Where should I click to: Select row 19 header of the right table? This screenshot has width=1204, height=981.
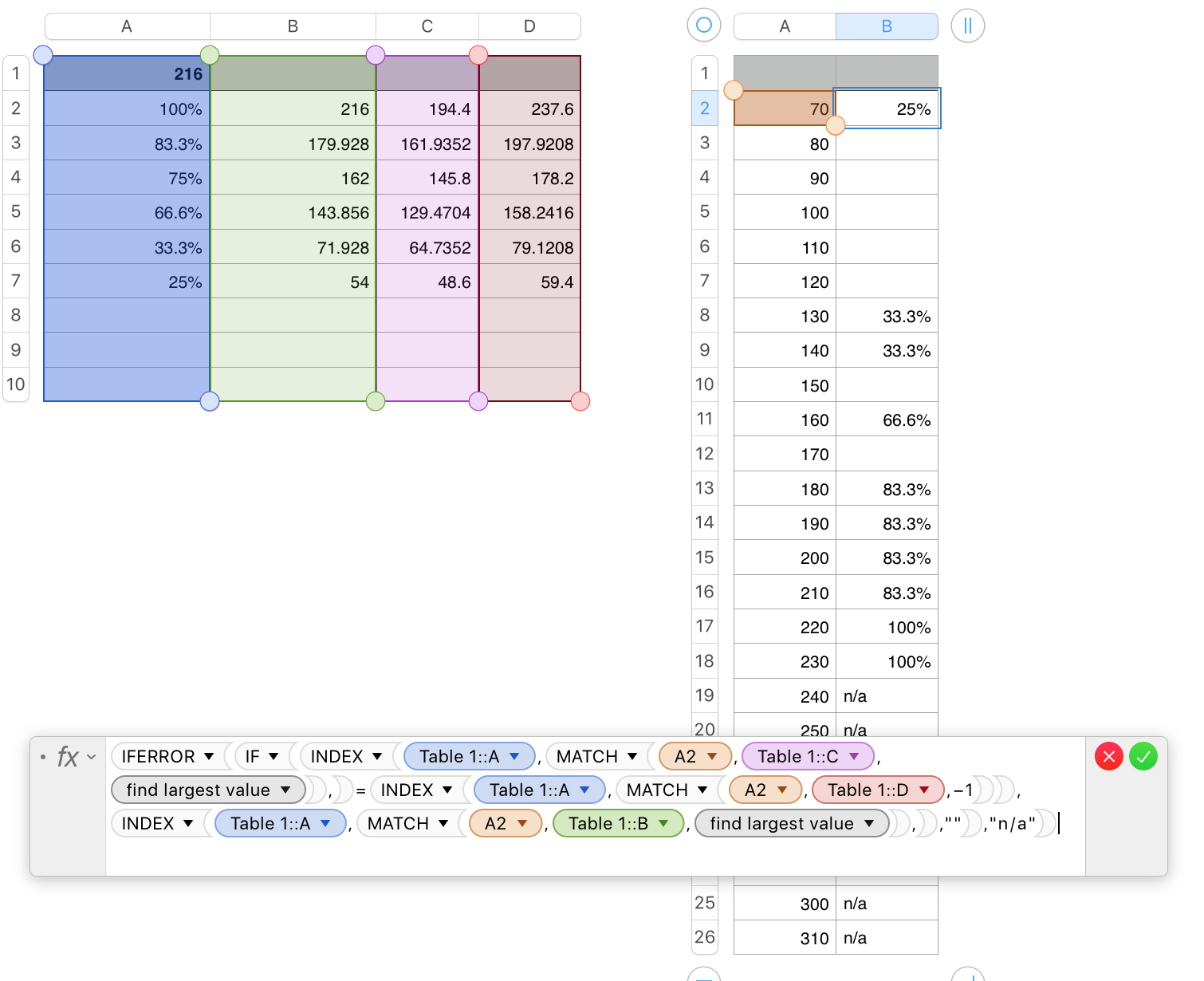[x=705, y=695]
